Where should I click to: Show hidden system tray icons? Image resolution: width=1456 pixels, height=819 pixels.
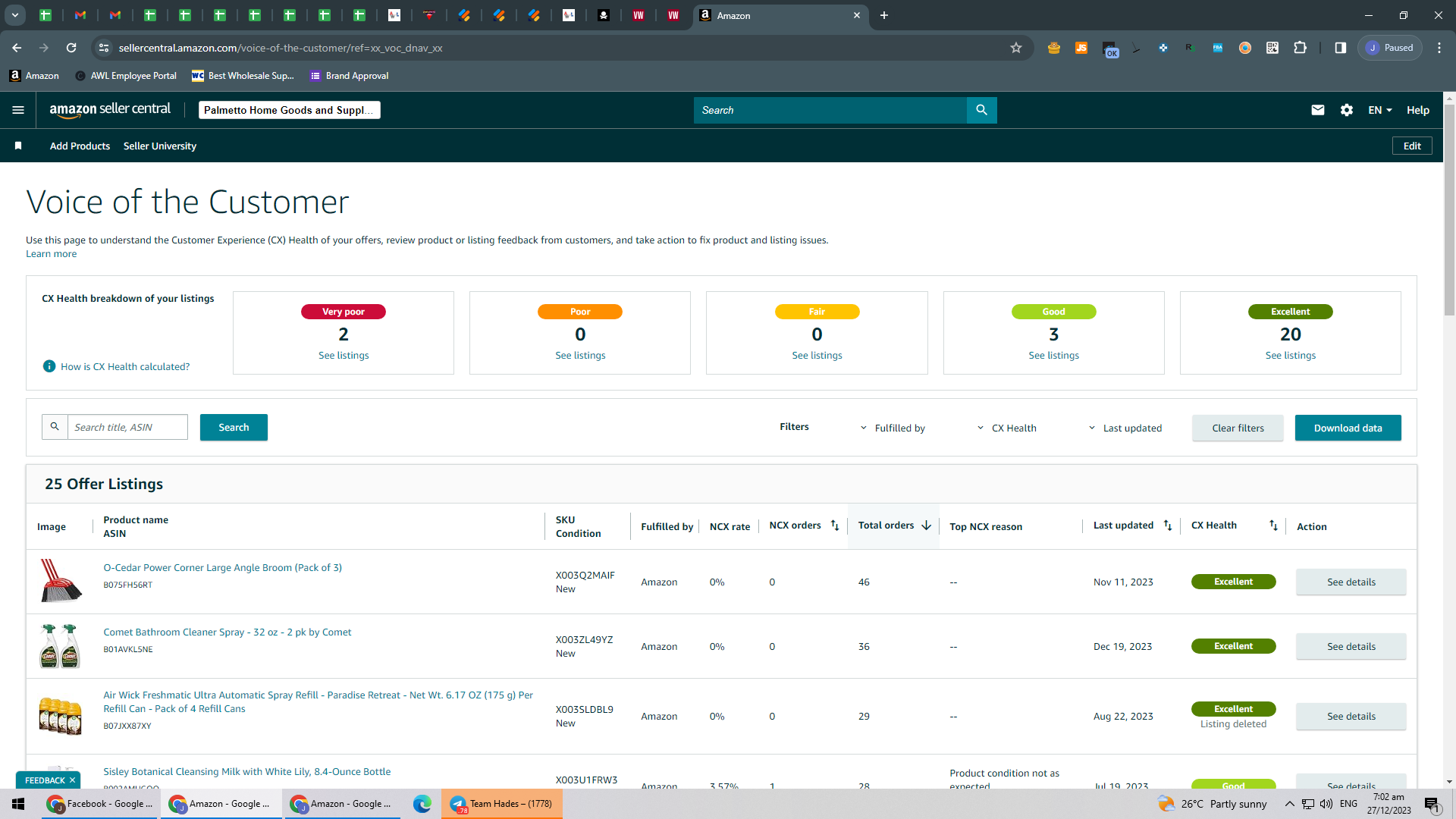(1289, 804)
